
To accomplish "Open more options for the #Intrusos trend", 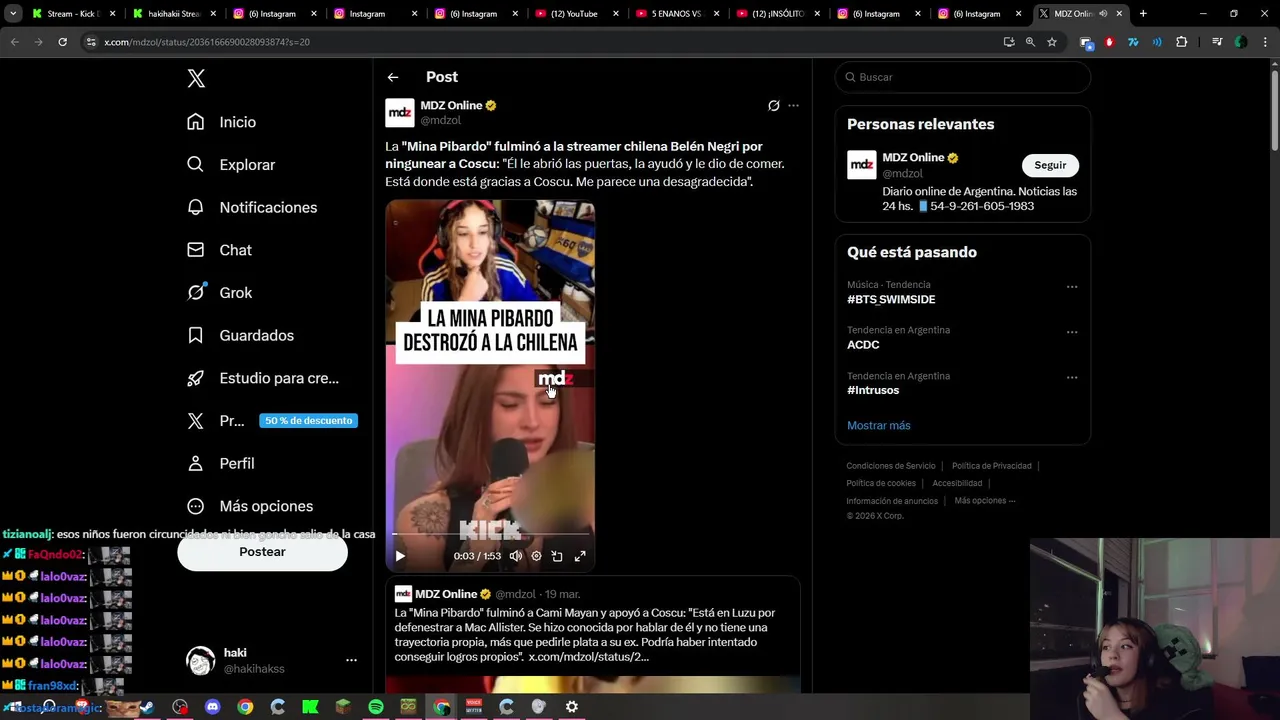I will (x=1072, y=378).
